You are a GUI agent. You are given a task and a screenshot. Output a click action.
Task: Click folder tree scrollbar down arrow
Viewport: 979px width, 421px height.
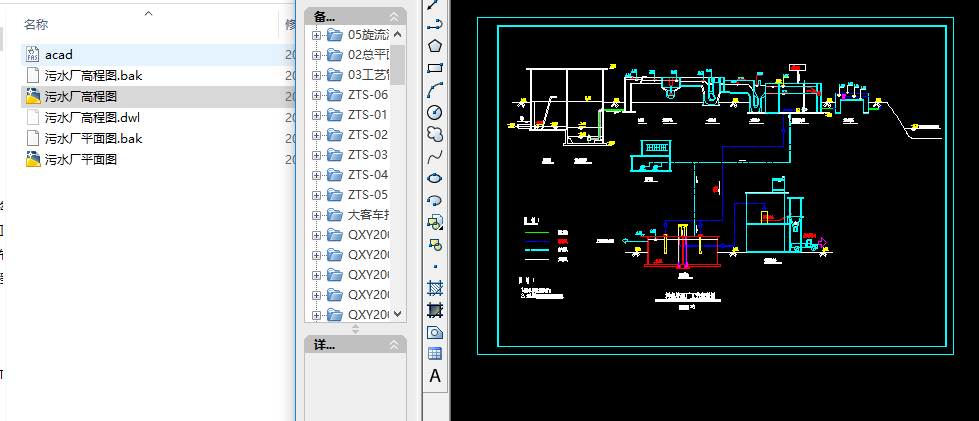[x=398, y=314]
